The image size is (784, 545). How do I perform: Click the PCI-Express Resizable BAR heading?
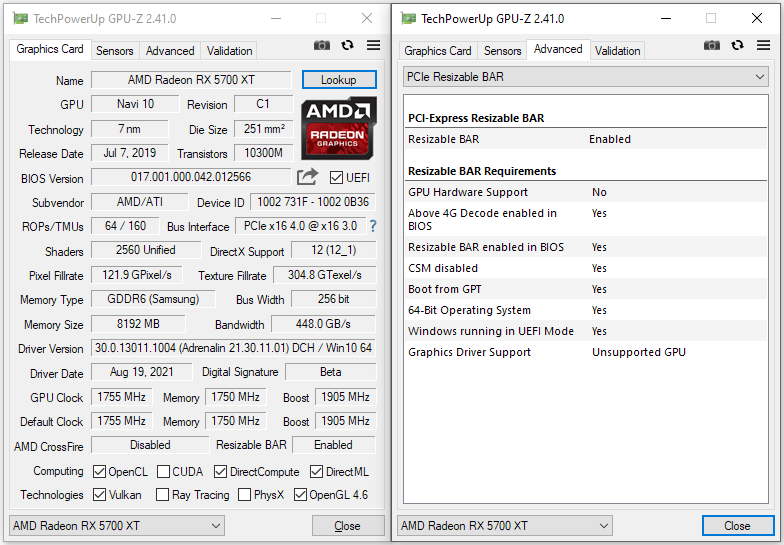(476, 118)
